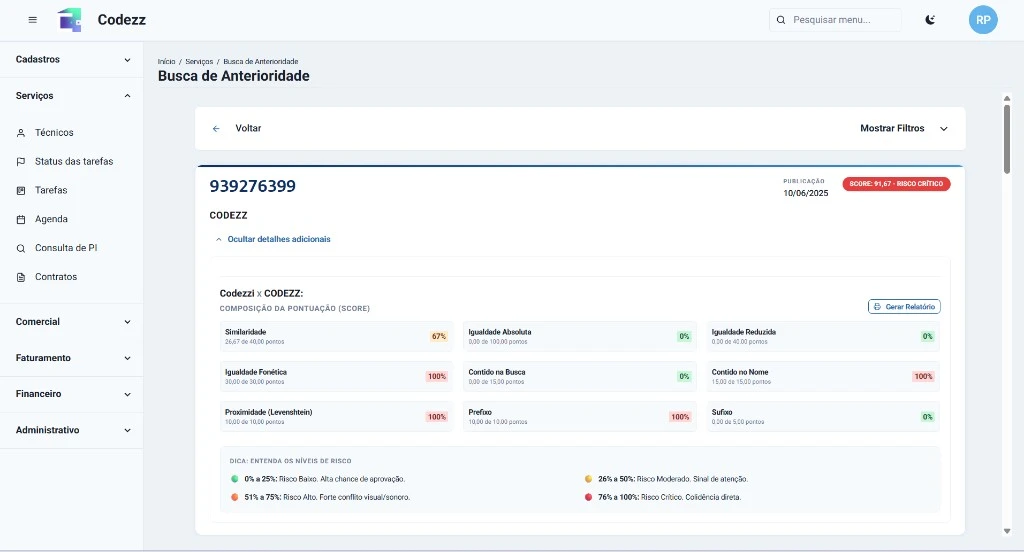Click the back arrow icon
This screenshot has width=1024, height=552.
tap(216, 129)
